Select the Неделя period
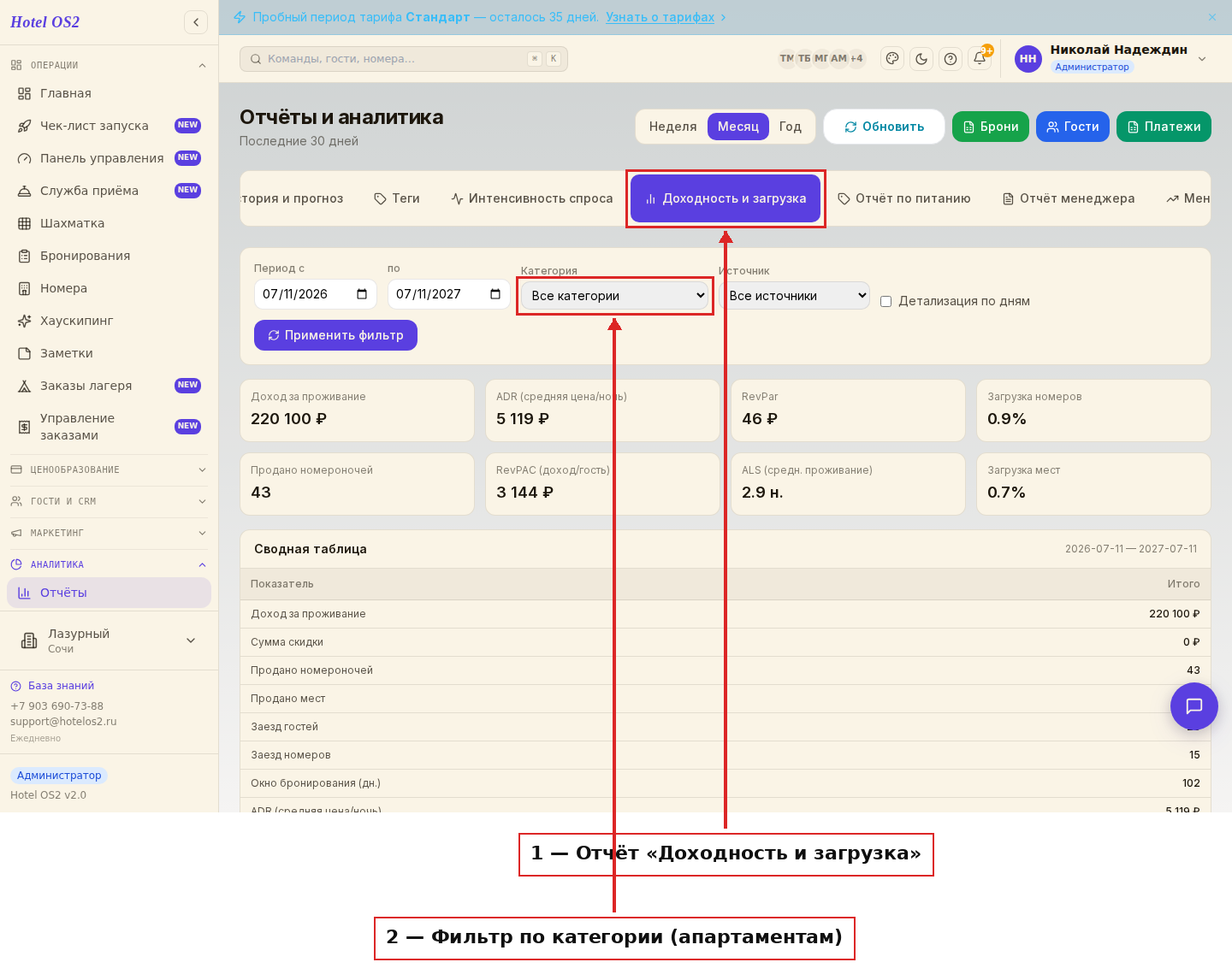The width and height of the screenshot is (1232, 980). (673, 127)
